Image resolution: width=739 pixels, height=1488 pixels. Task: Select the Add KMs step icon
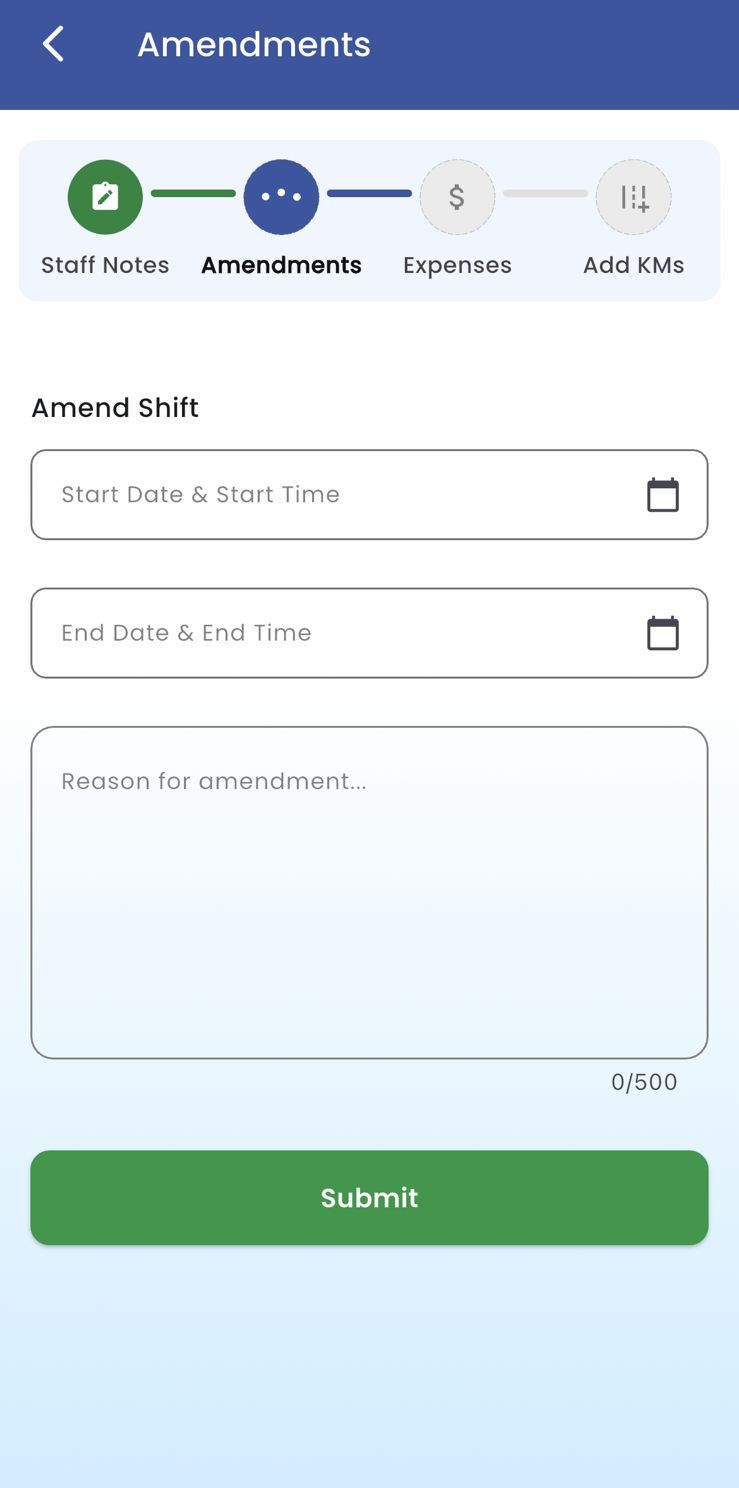click(x=633, y=197)
